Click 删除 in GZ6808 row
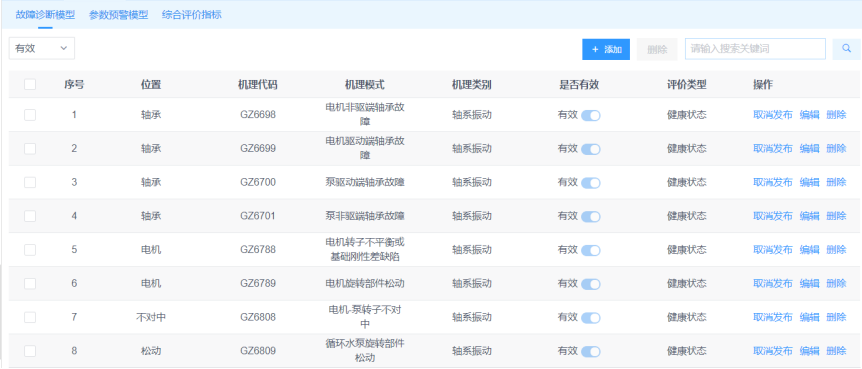Image resolution: width=862 pixels, height=369 pixels. [836, 317]
